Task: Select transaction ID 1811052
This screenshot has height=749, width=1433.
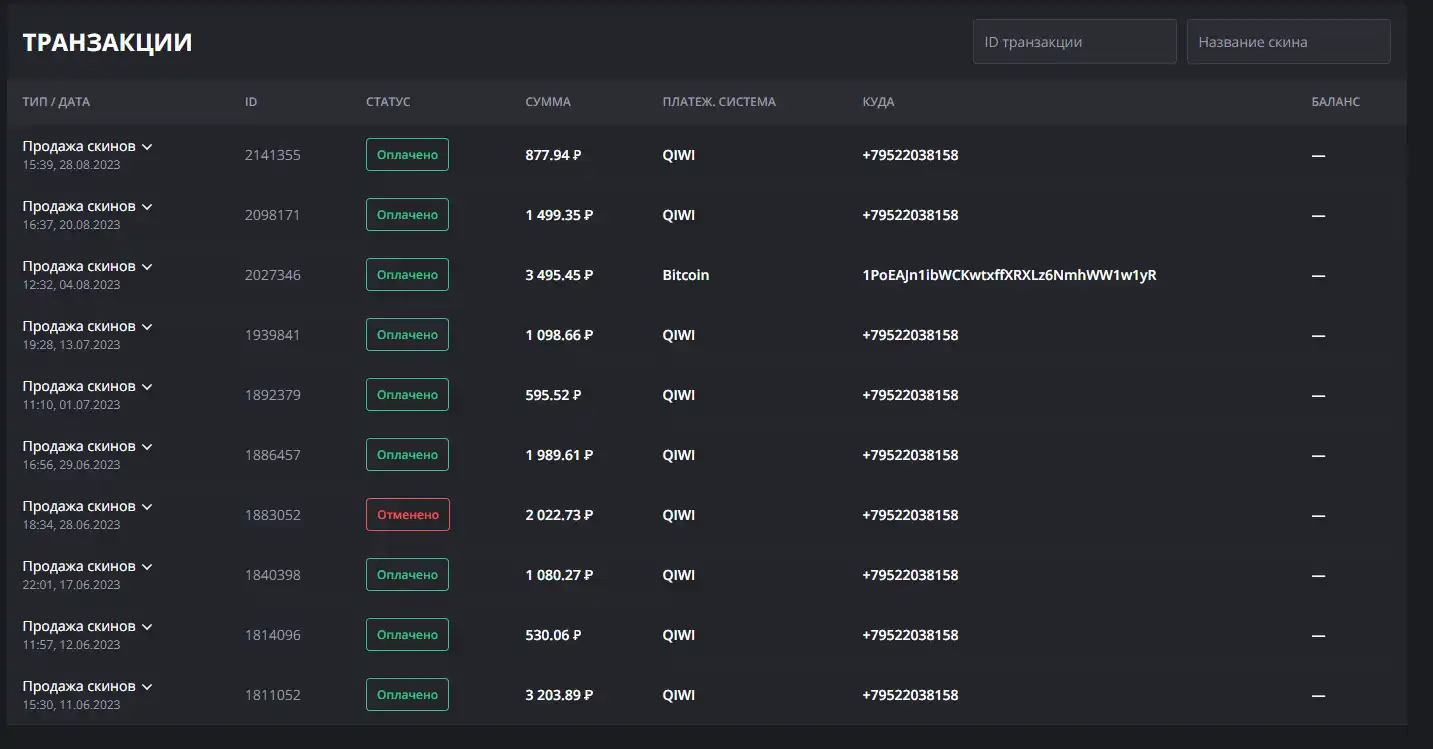Action: coord(272,695)
